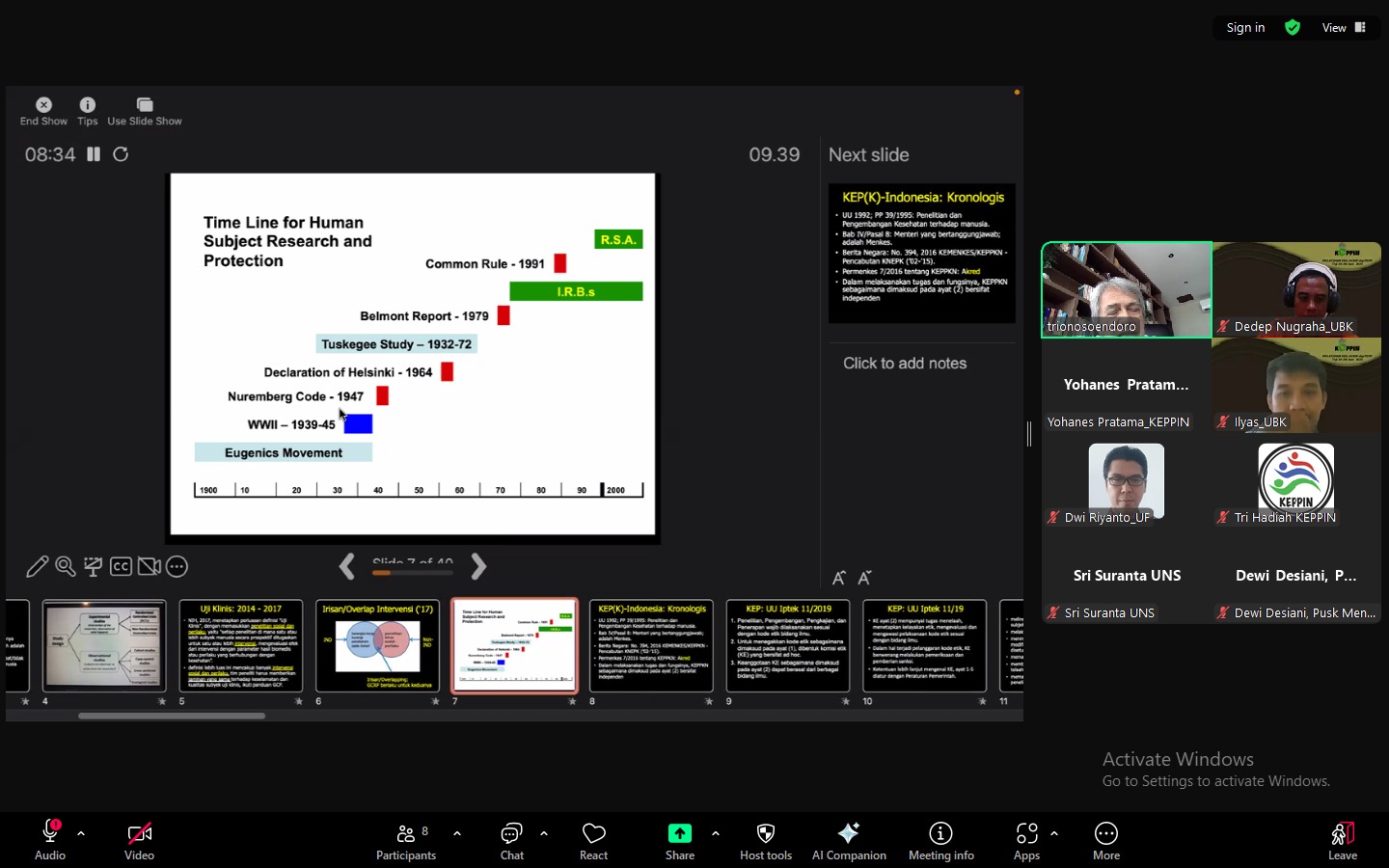Pause the presentation timer
The height and width of the screenshot is (868, 1389).
tap(94, 154)
